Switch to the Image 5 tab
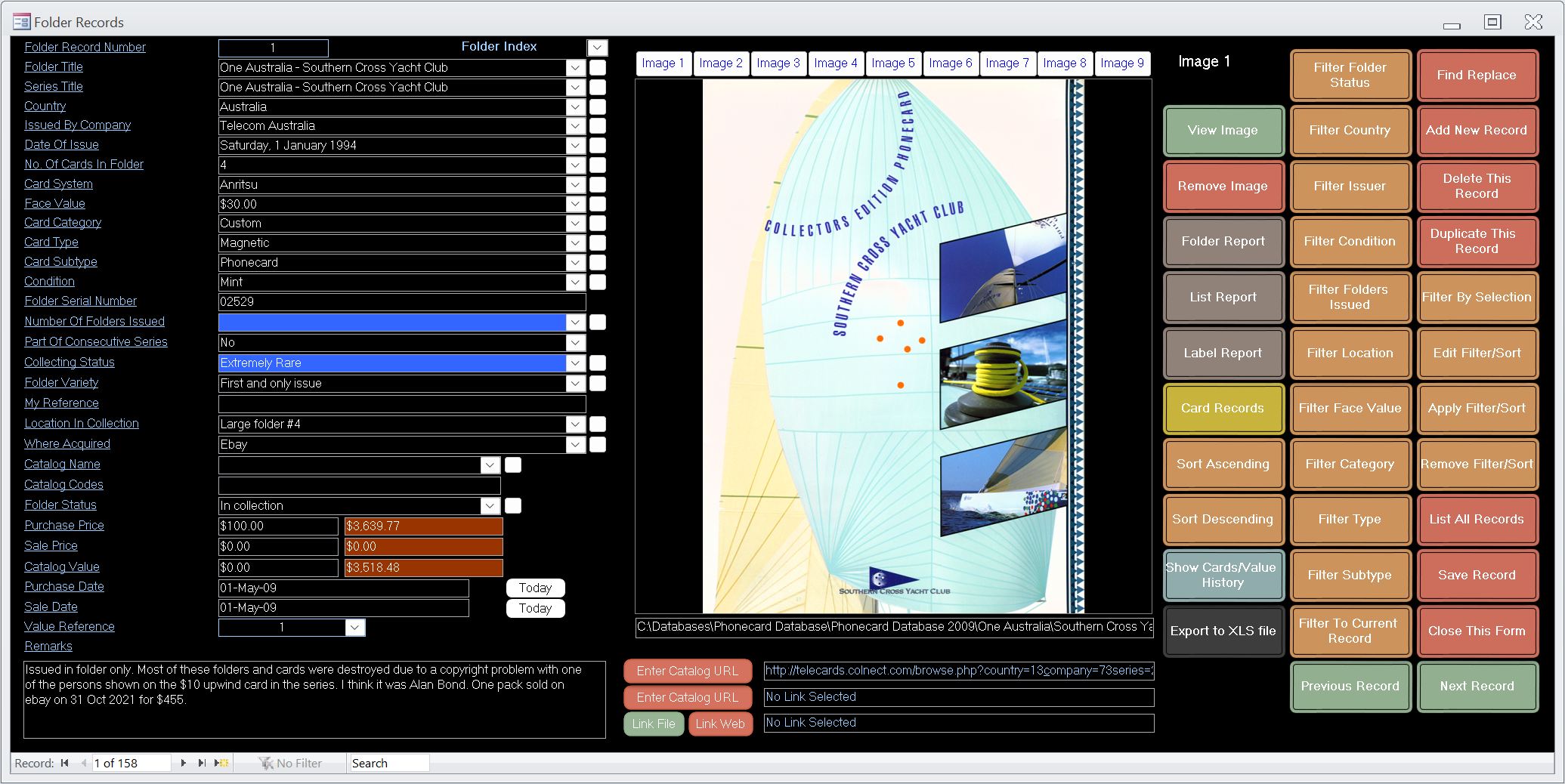1565x784 pixels. (892, 63)
